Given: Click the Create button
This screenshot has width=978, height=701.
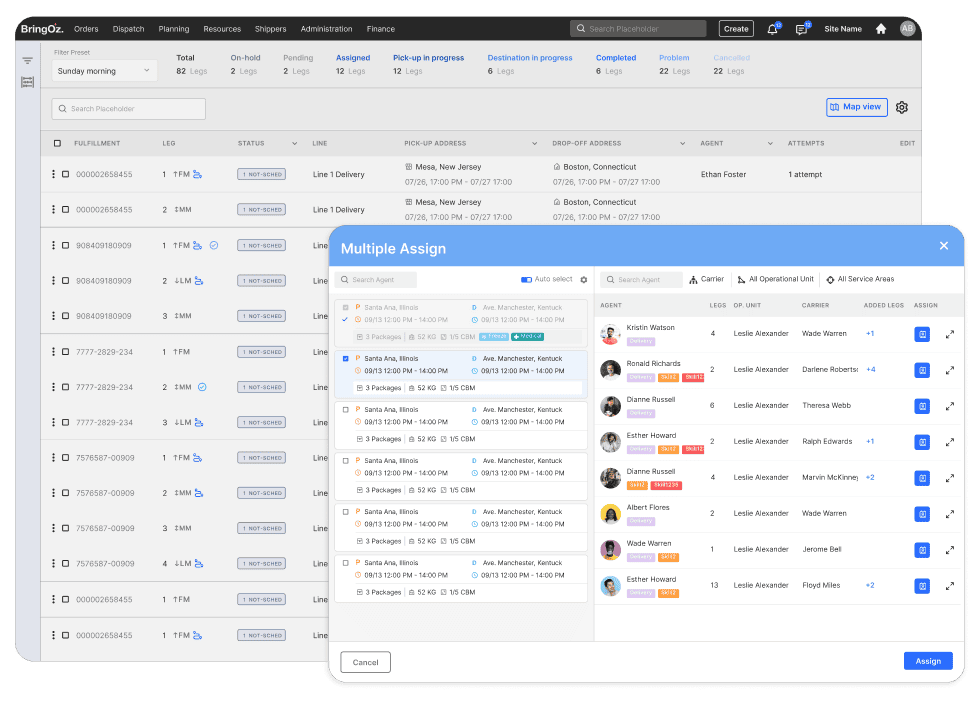Looking at the screenshot, I should click(736, 29).
